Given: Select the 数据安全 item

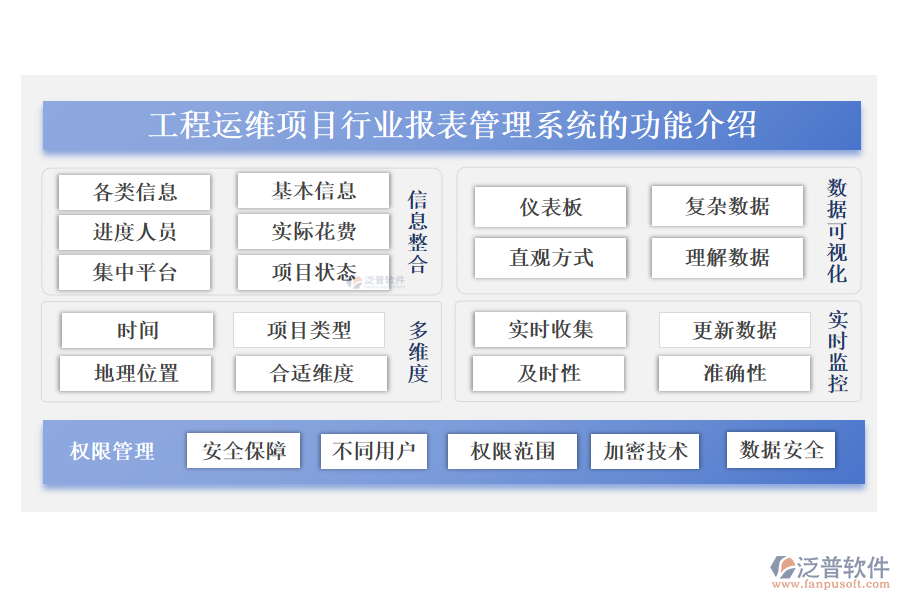Looking at the screenshot, I should tap(780, 451).
